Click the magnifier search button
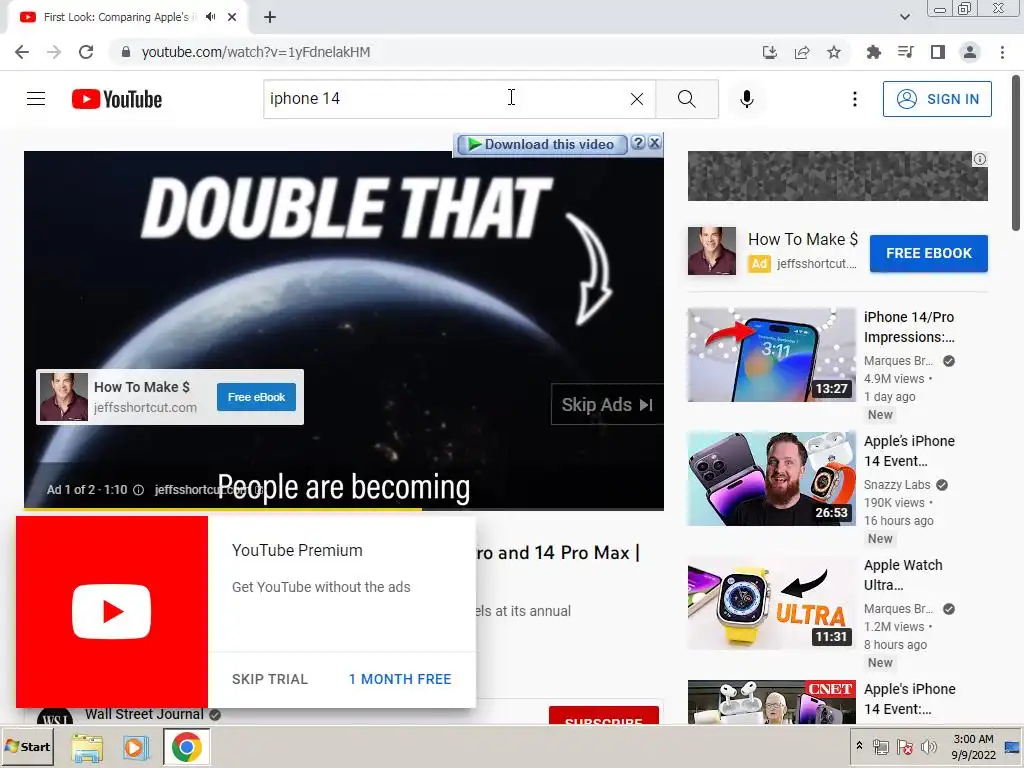Image resolution: width=1024 pixels, height=768 pixels. (686, 99)
